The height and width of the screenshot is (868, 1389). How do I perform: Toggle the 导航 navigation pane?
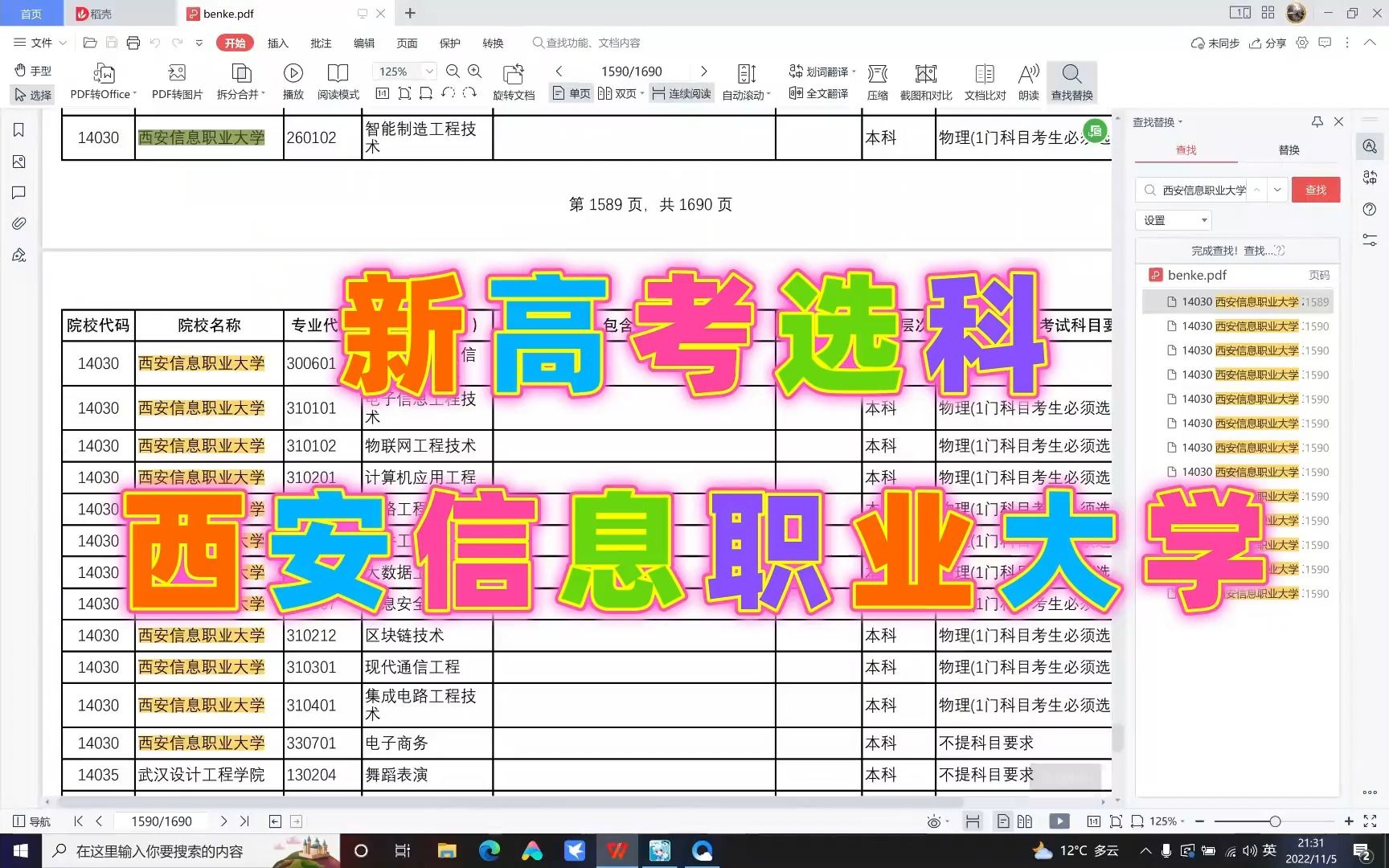pyautogui.click(x=32, y=821)
